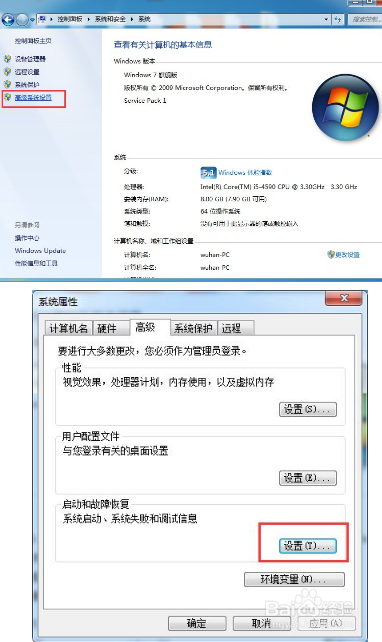Open 设备管理器 link in the sidebar

click(x=30, y=59)
